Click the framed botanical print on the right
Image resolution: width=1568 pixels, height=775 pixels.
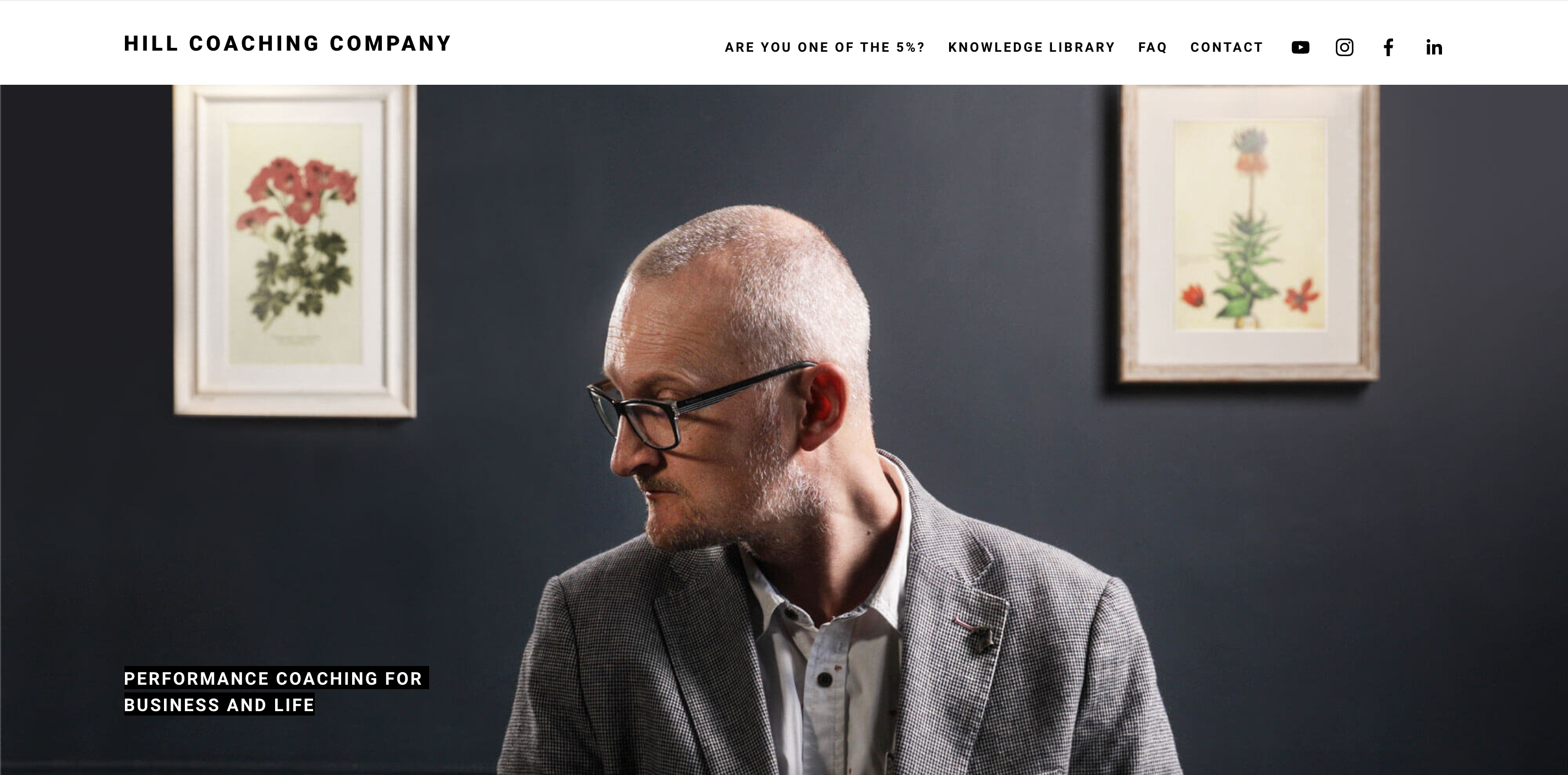1249,233
